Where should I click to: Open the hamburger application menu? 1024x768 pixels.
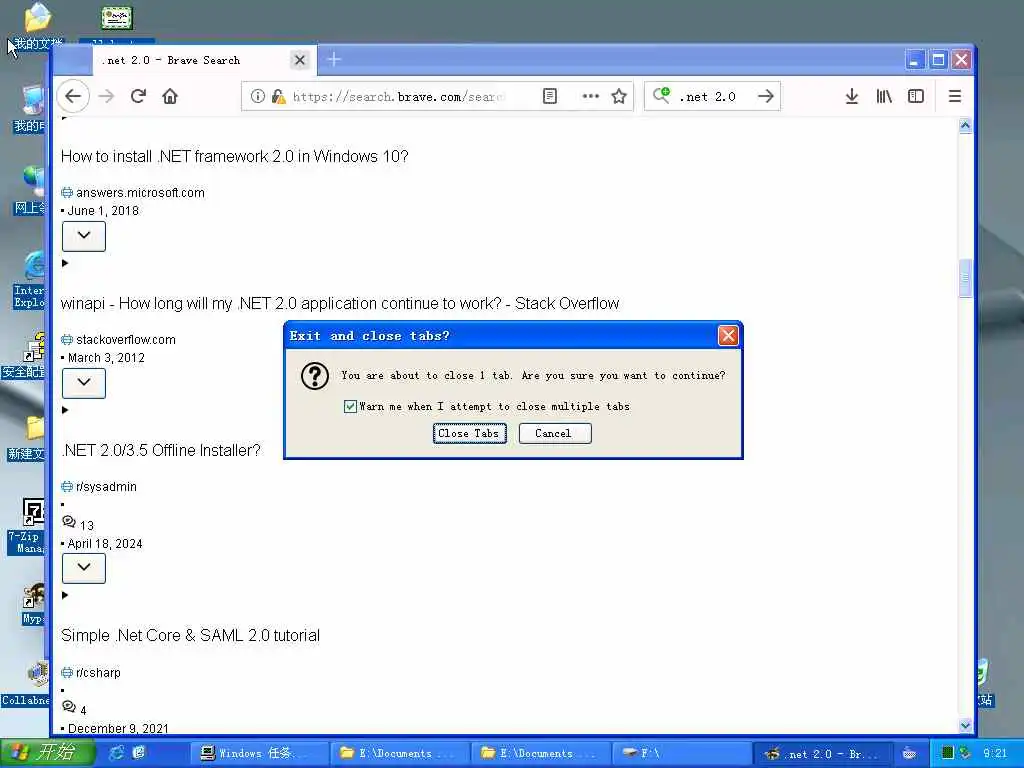(955, 97)
